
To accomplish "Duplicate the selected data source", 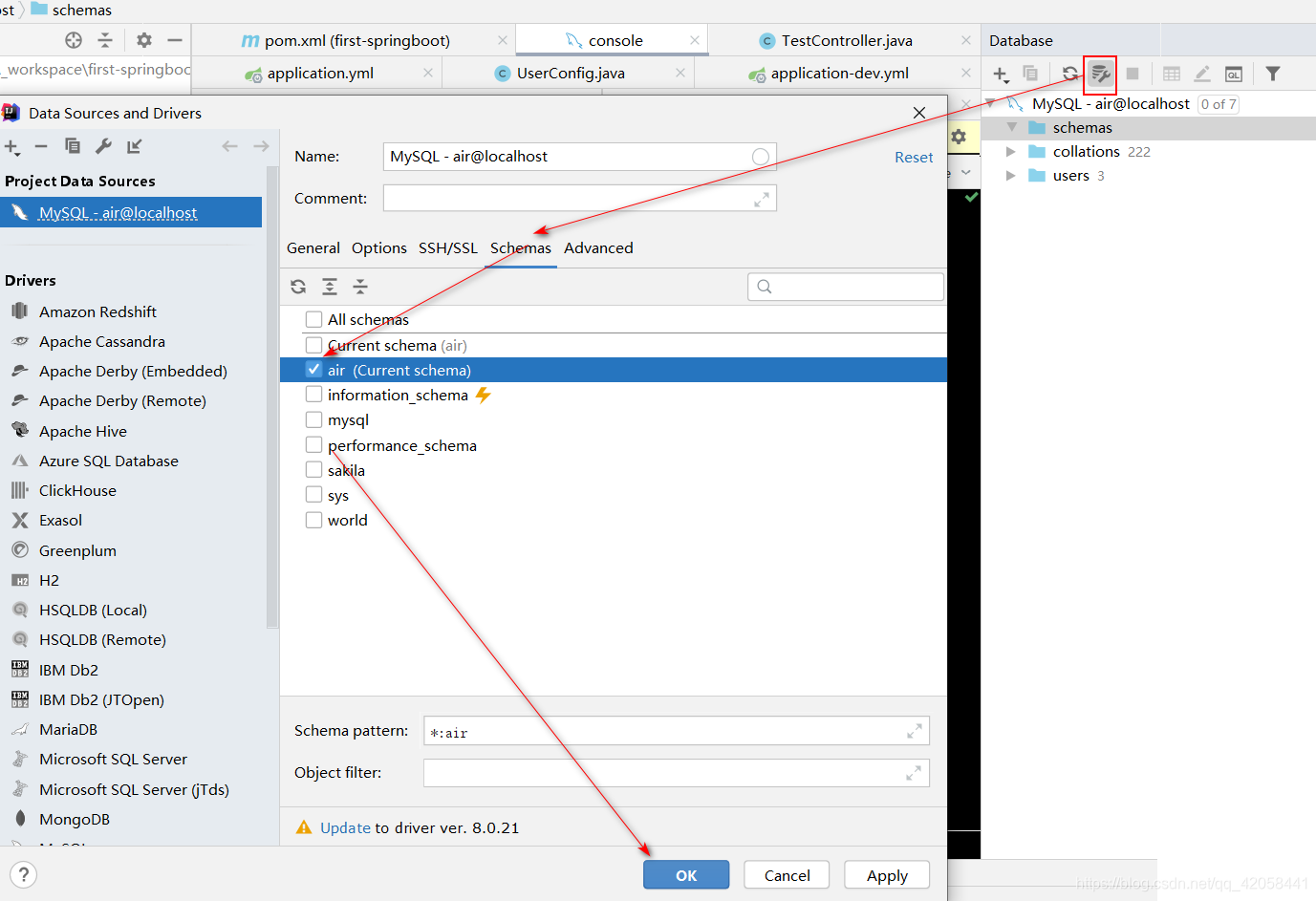I will tap(73, 146).
